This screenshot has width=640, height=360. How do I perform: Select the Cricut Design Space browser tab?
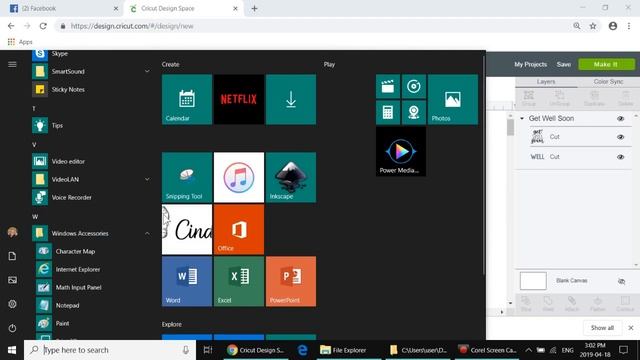(184, 9)
